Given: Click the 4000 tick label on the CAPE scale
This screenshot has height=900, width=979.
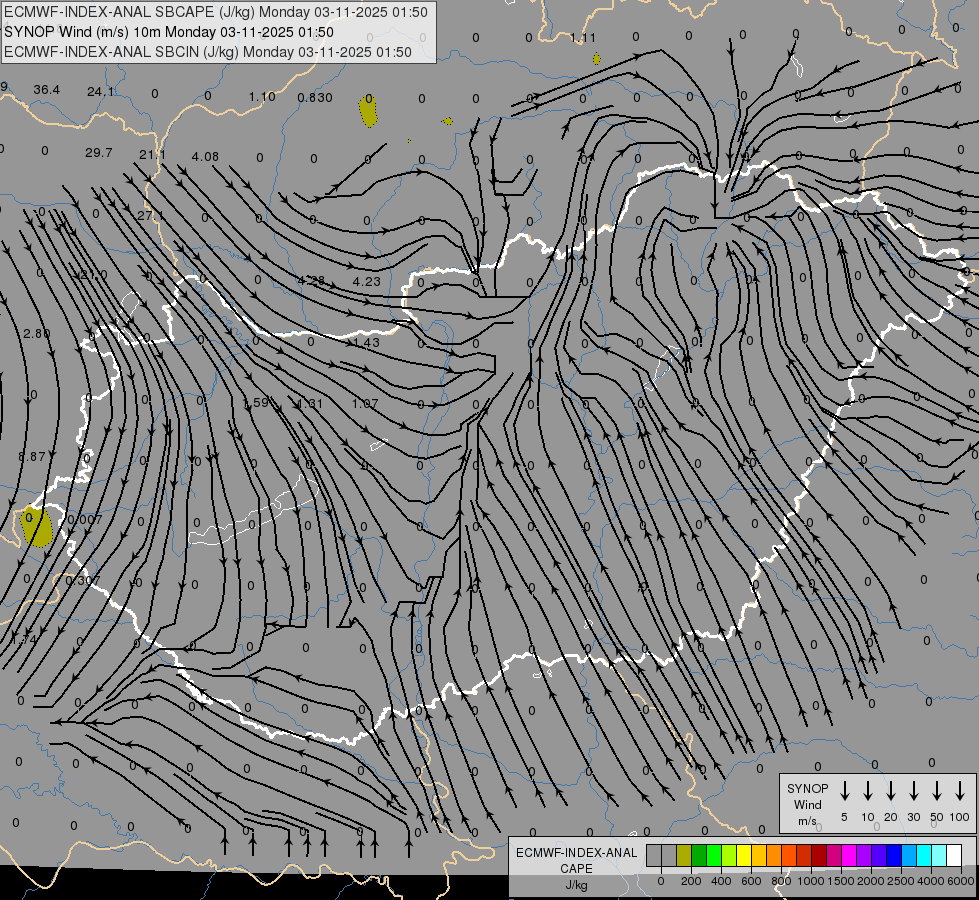Looking at the screenshot, I should pyautogui.click(x=930, y=881).
